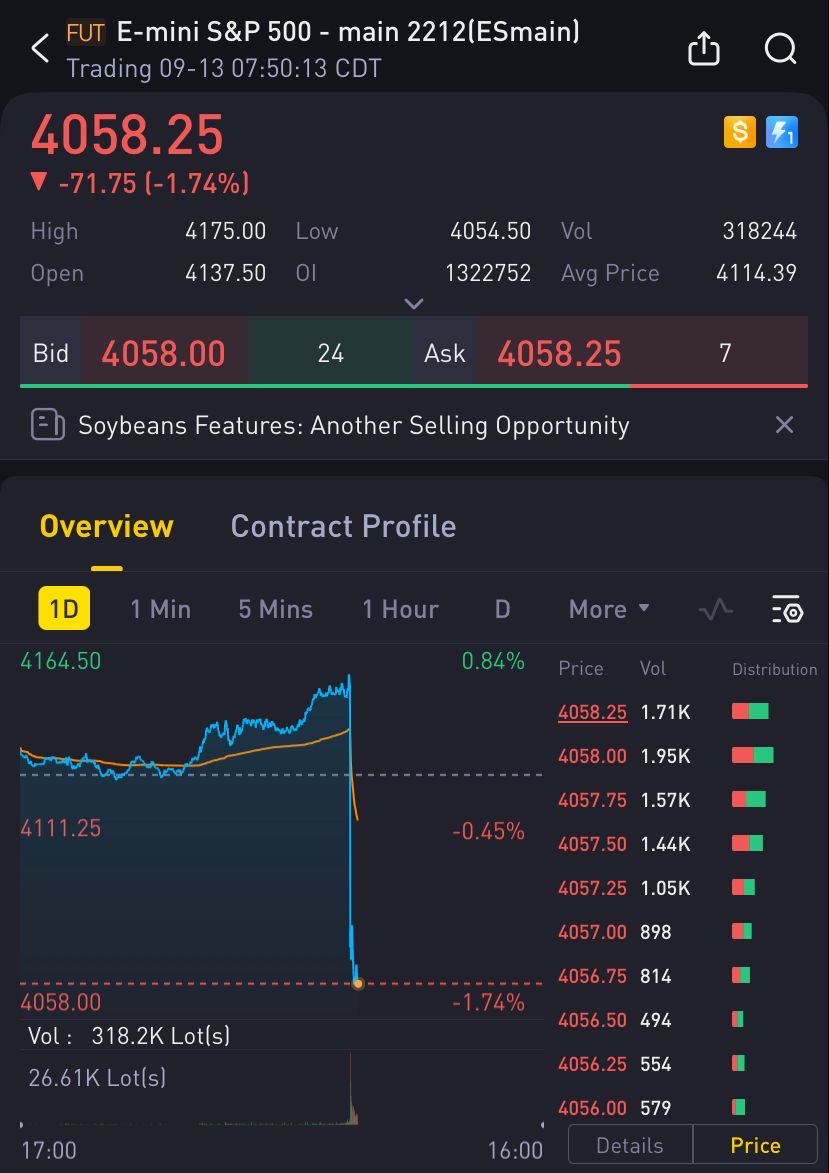Tap the Distribution column header
This screenshot has width=829, height=1173.
point(774,670)
